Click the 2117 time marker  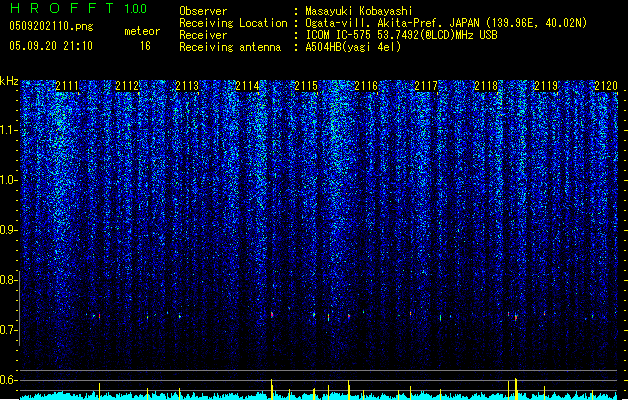[426, 86]
